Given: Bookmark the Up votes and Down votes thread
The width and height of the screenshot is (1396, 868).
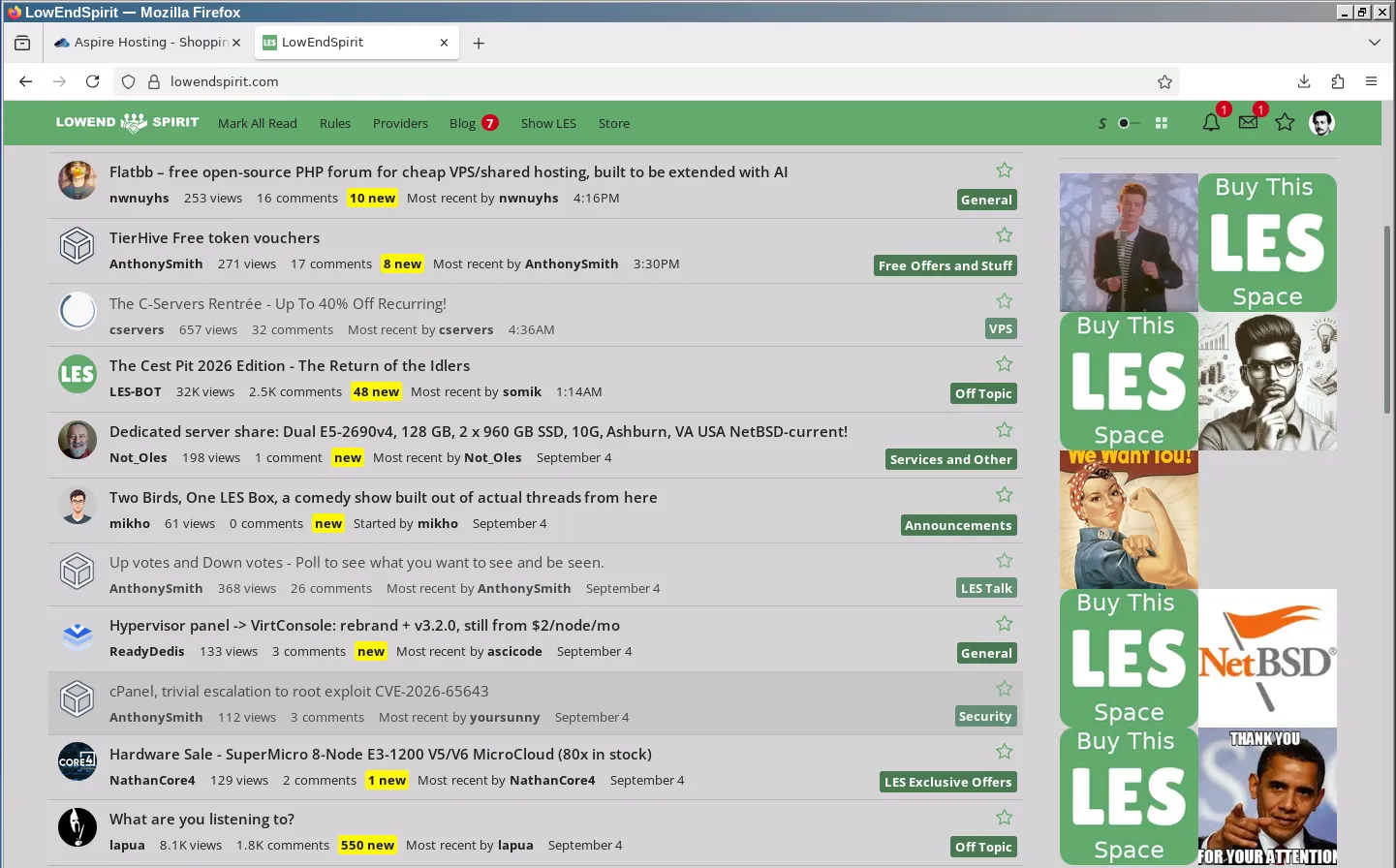Looking at the screenshot, I should pos(1005,561).
